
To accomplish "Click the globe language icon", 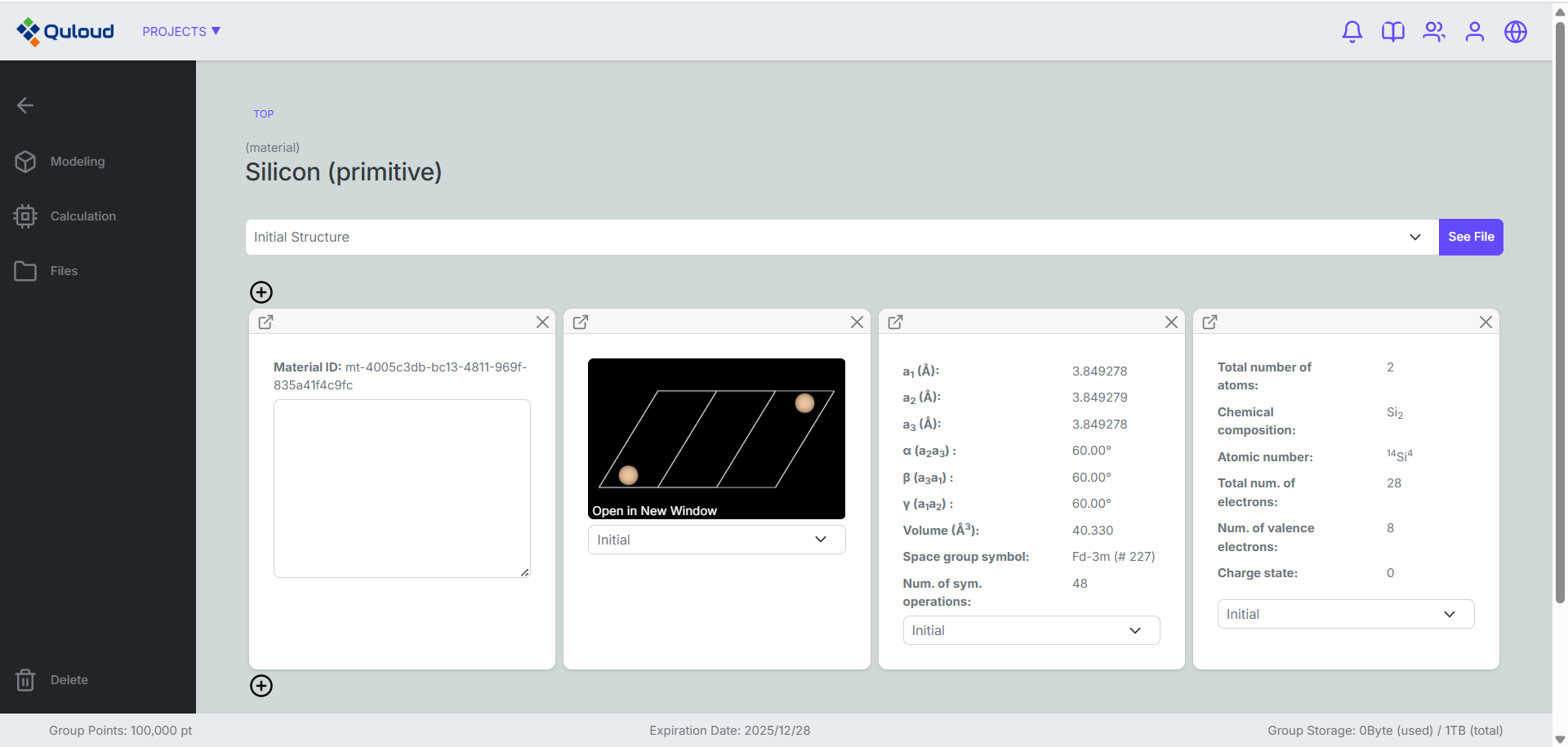I will click(1515, 32).
